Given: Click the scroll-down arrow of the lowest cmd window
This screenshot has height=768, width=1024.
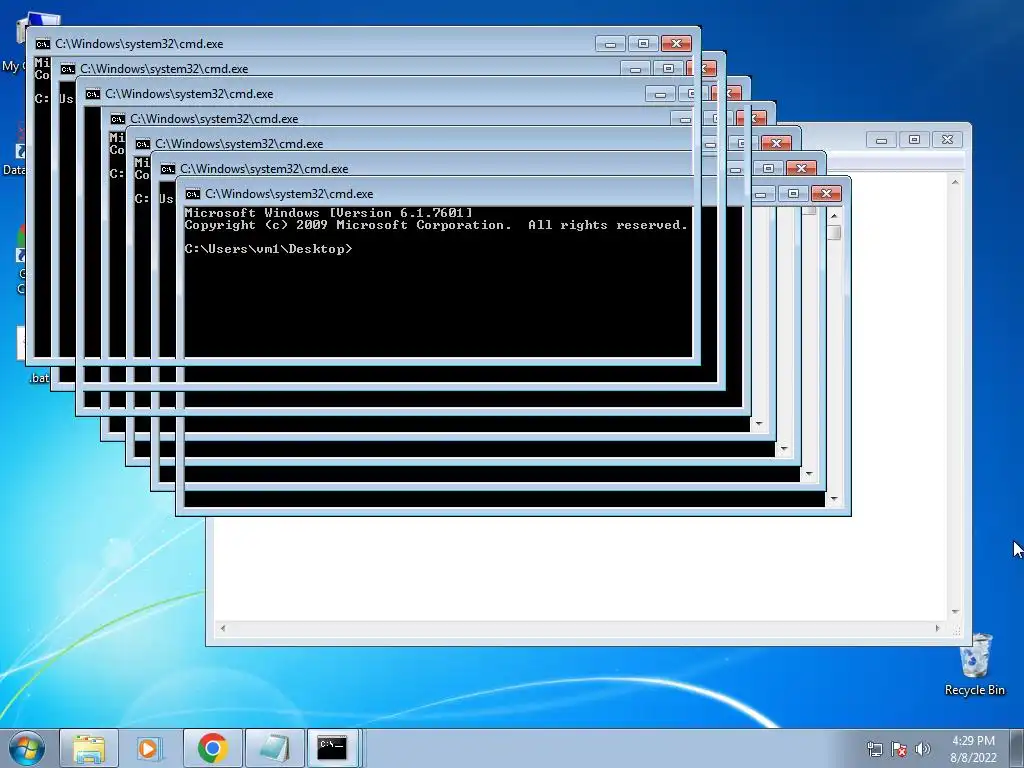Looking at the screenshot, I should coord(834,500).
